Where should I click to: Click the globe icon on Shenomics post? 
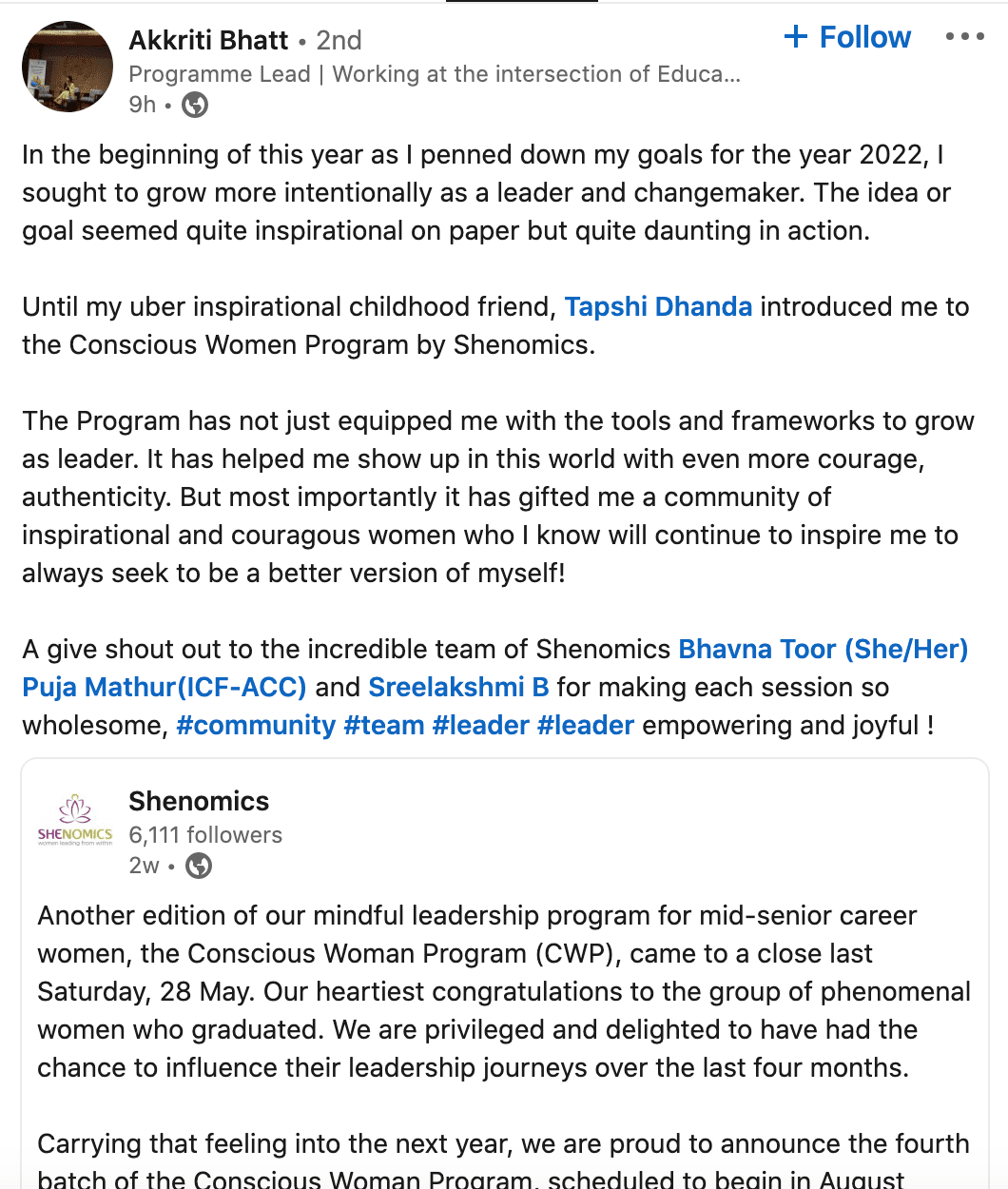[199, 866]
